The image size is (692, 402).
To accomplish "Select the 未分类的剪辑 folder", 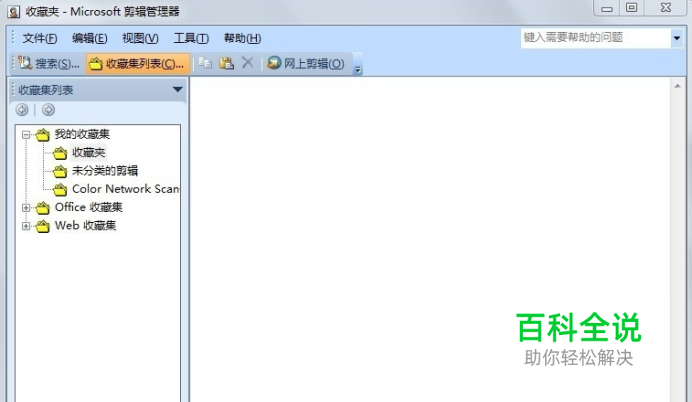I will pyautogui.click(x=105, y=171).
